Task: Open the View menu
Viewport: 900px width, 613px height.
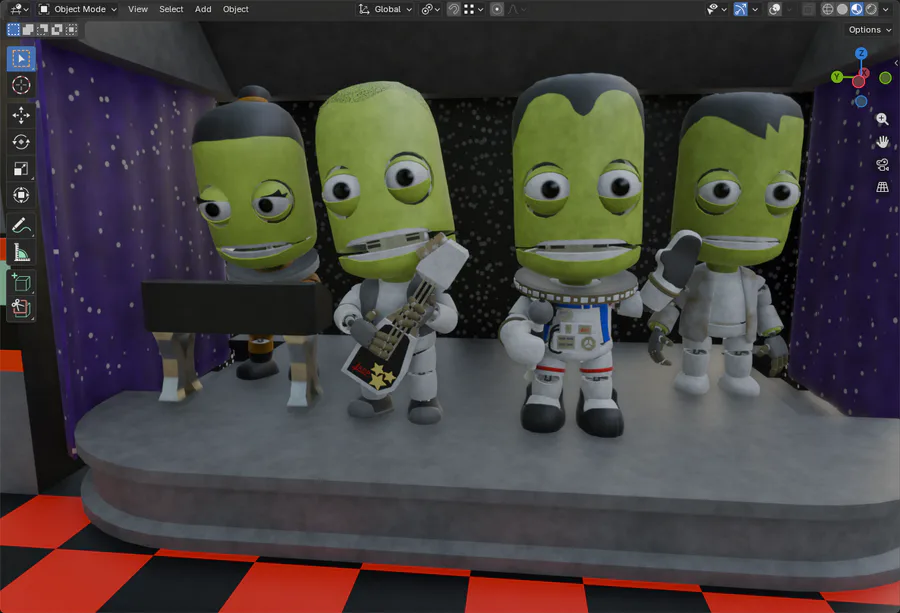Action: 138,9
